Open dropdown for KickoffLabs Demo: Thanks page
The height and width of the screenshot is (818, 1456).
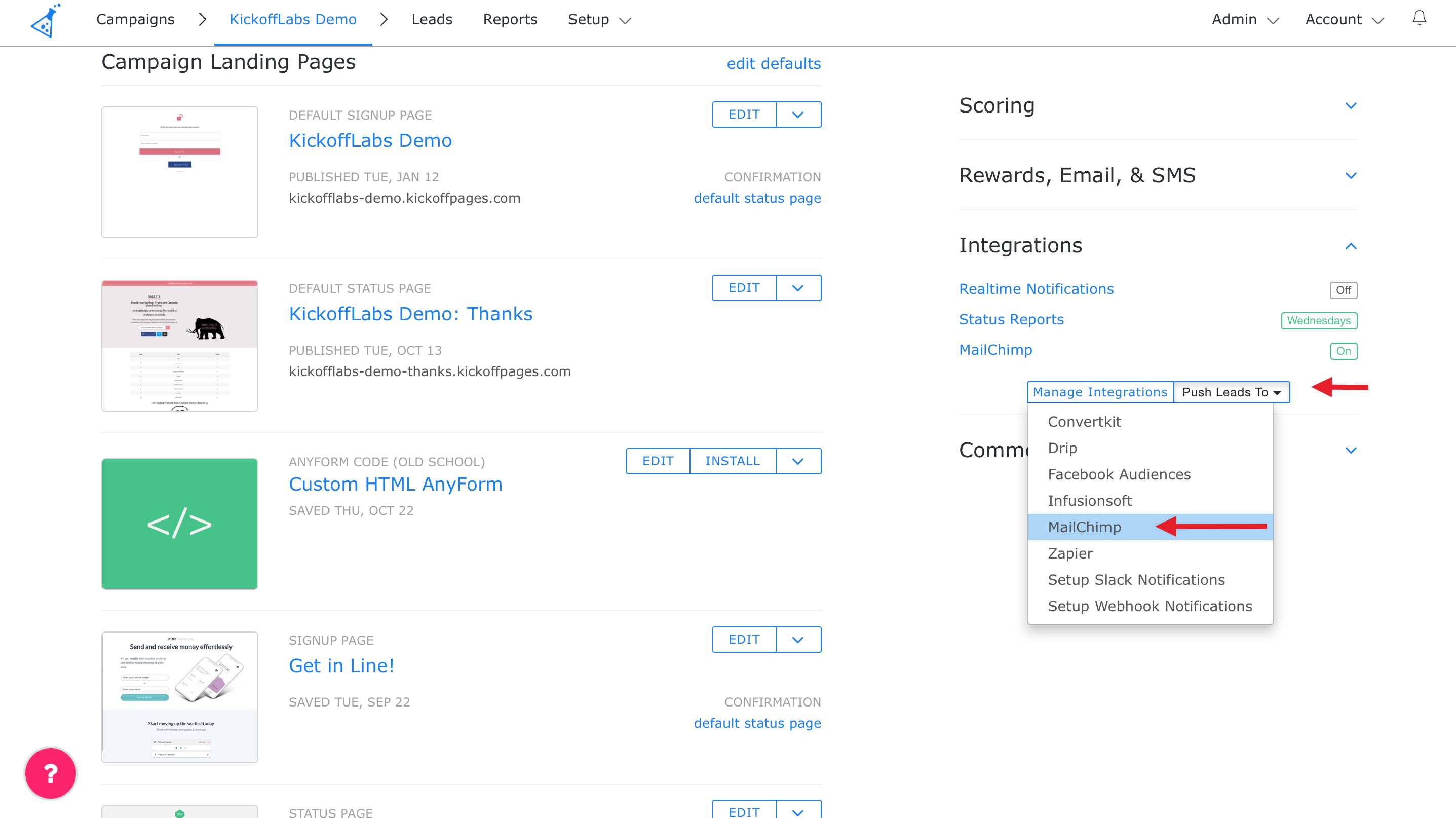pos(798,288)
